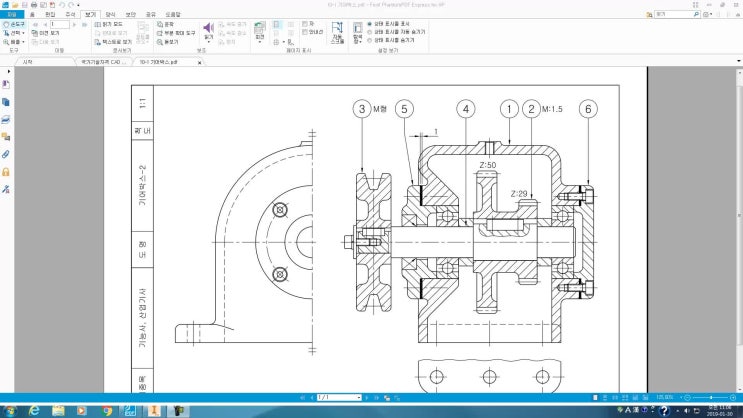Open zoom percentage dropdown in status bar
743x418 pixels.
click(681, 398)
